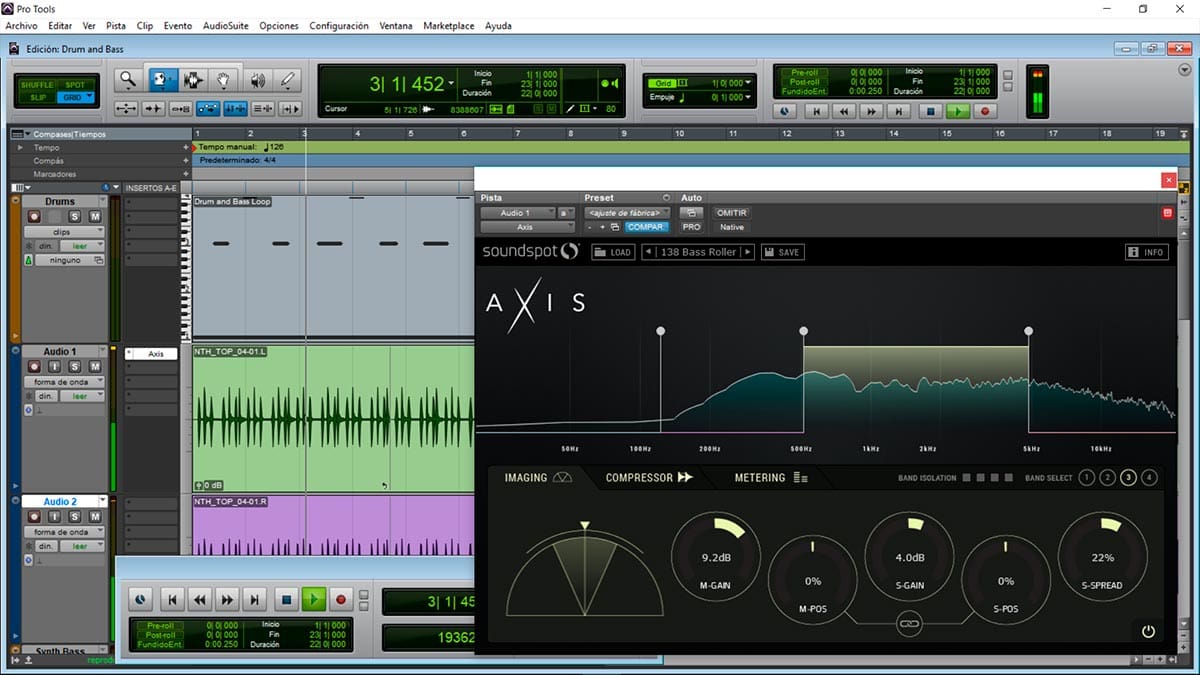Image resolution: width=1200 pixels, height=675 pixels.
Task: Select band 1 in Axis
Action: click(1086, 478)
